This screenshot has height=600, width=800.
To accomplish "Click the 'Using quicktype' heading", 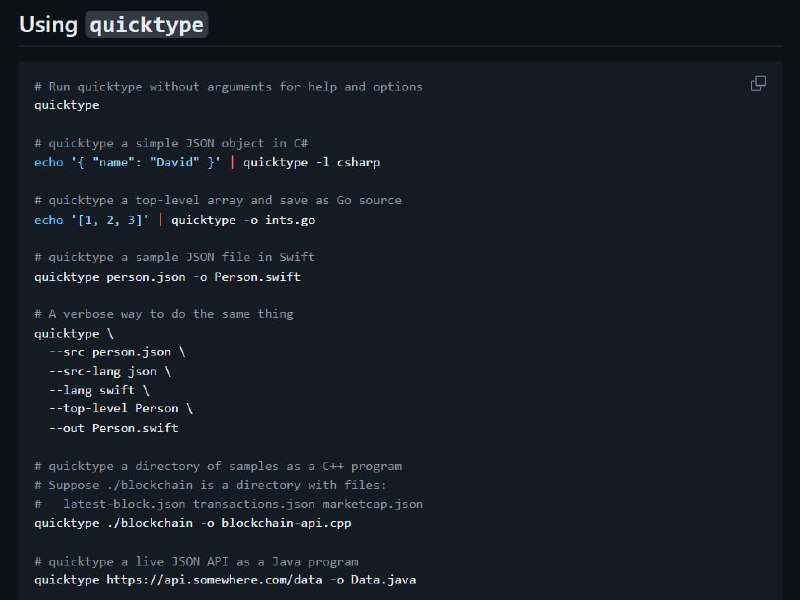I will 113,24.
